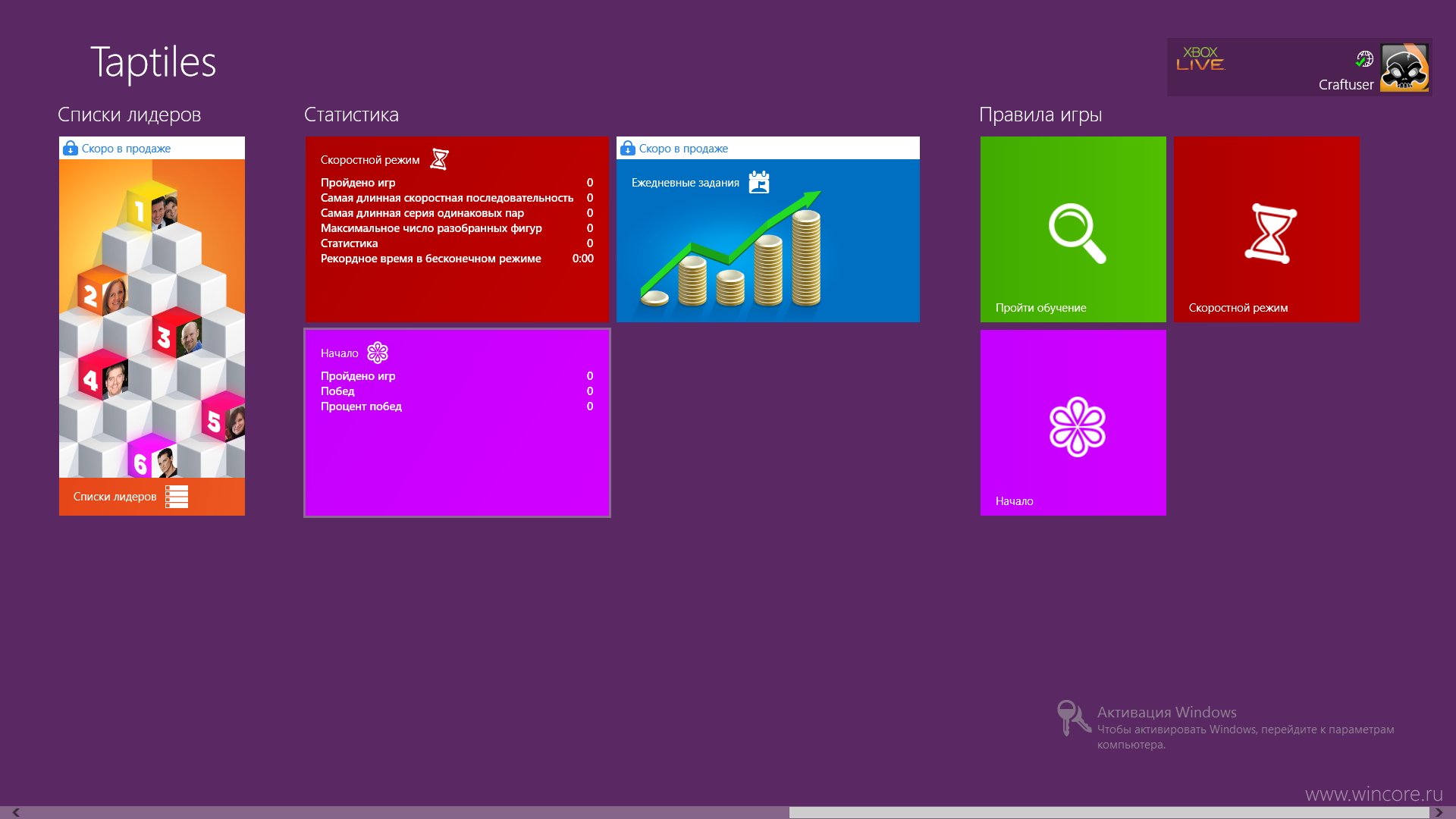The width and height of the screenshot is (1456, 819).
Task: Click the red number 3 cube on the leaderboard
Action: point(177,332)
